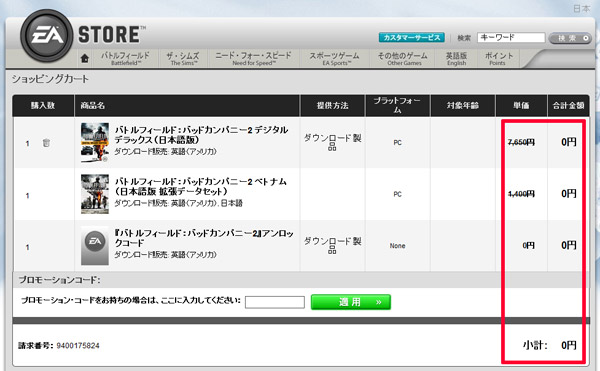Select the 小計 subtotal 0円 value
600x371 pixels.
click(x=569, y=345)
